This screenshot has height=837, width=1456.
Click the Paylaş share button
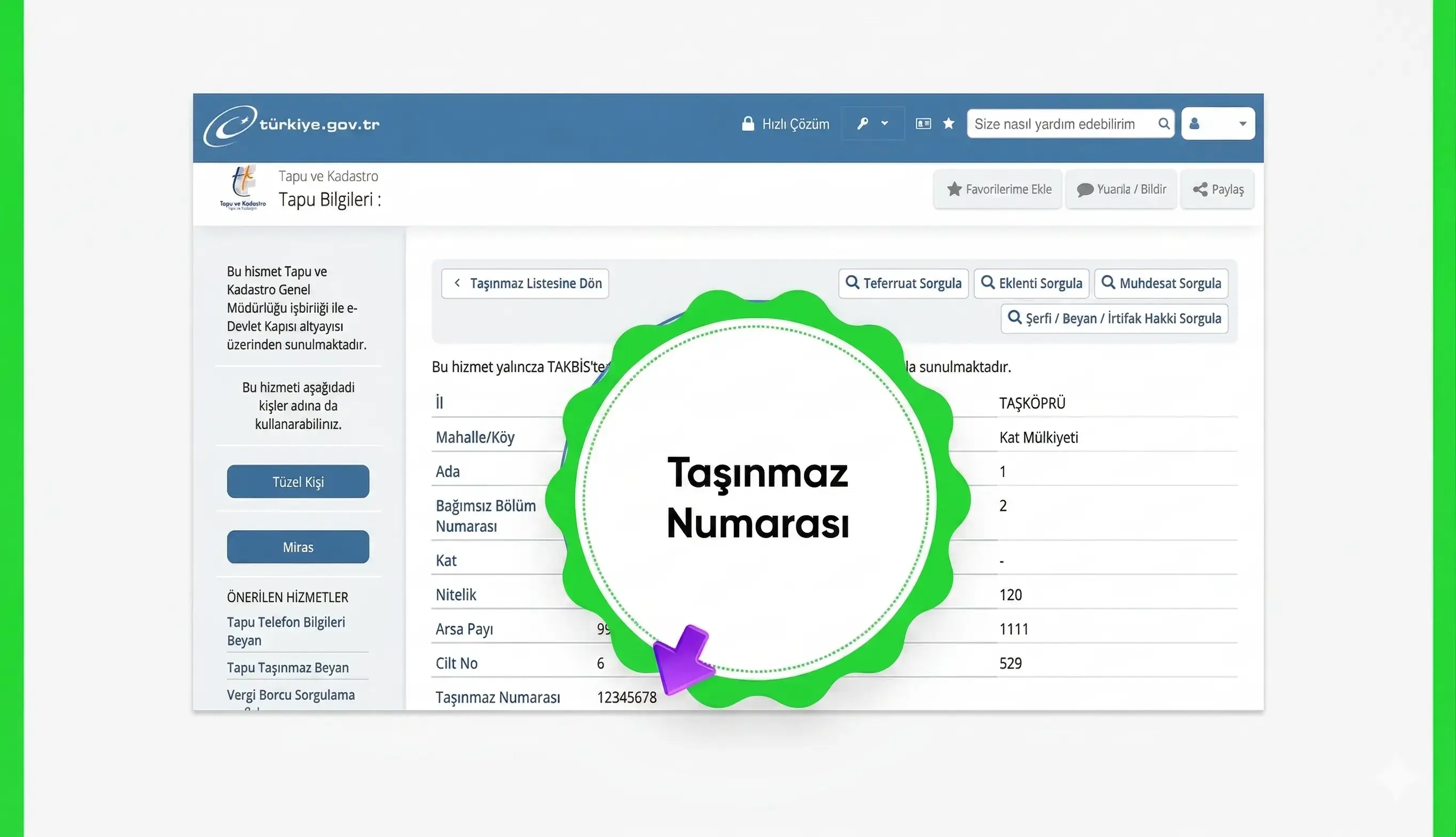click(x=1217, y=189)
